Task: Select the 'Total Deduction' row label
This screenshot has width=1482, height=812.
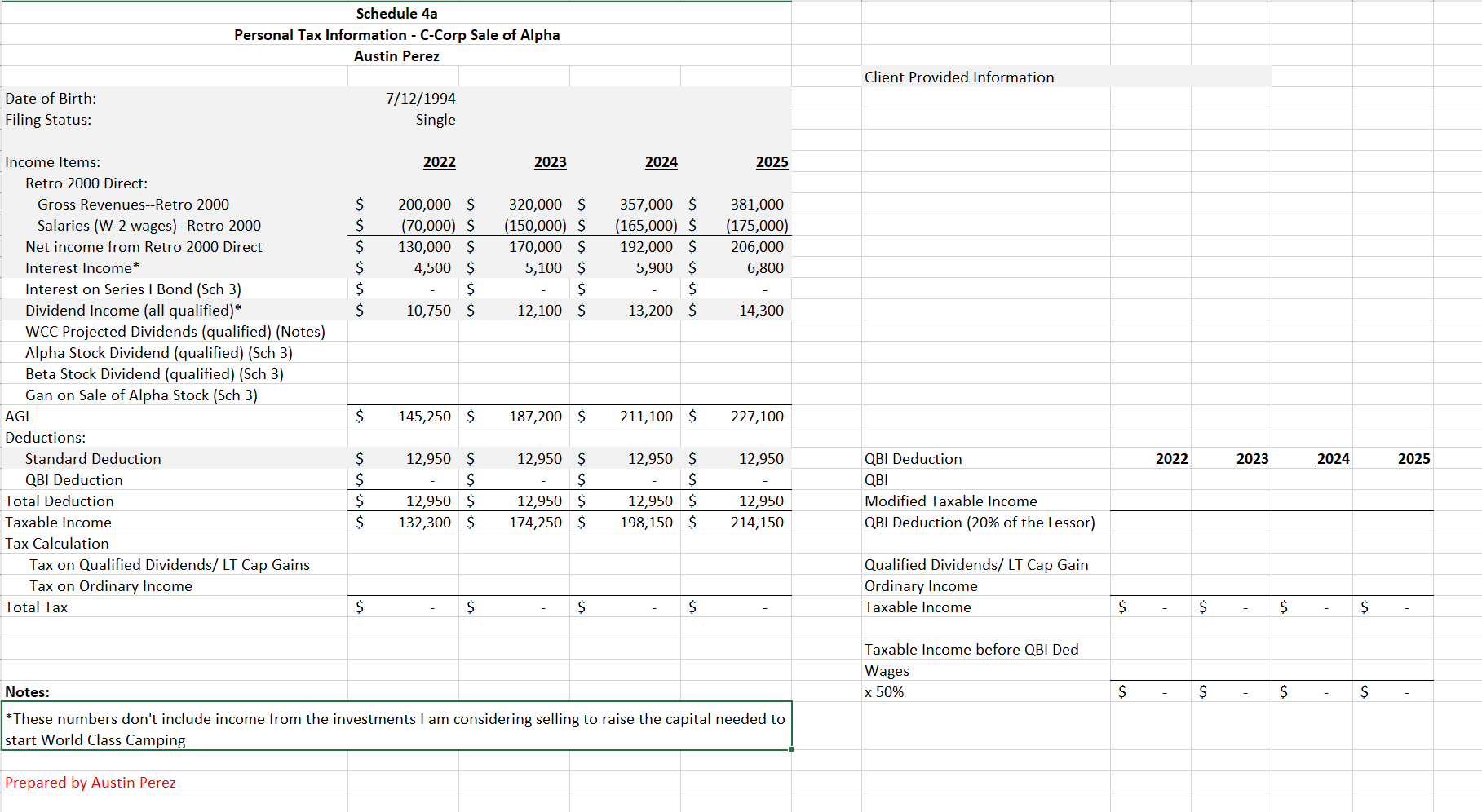Action: [x=60, y=501]
